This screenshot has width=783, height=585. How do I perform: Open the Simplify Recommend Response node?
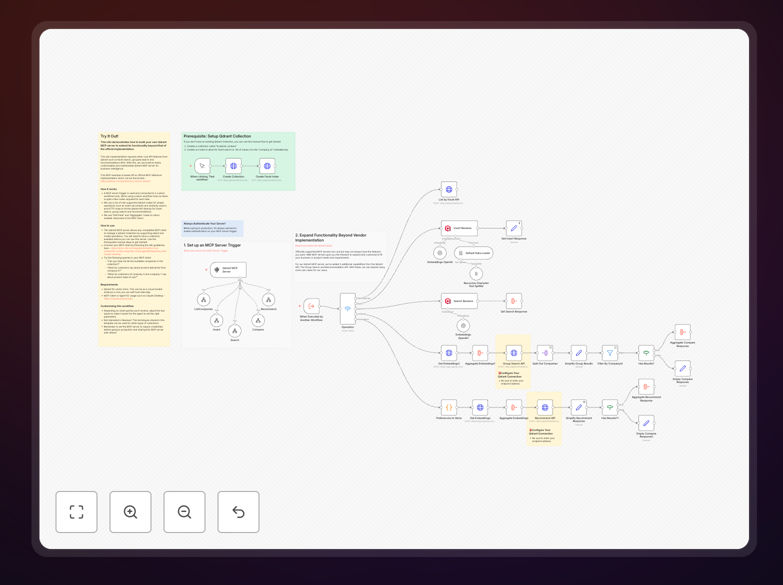click(x=579, y=408)
